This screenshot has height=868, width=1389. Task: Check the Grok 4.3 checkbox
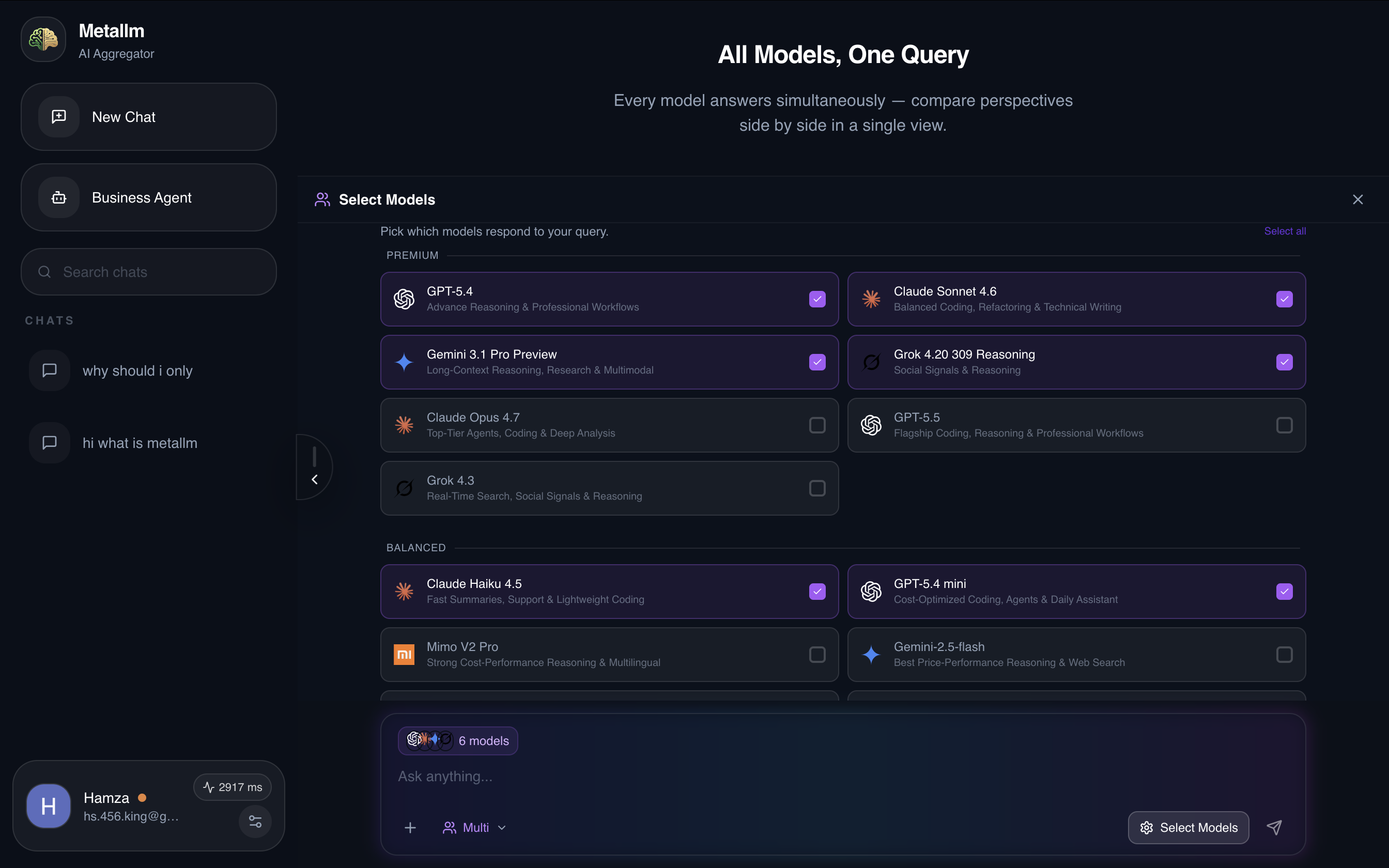click(817, 489)
